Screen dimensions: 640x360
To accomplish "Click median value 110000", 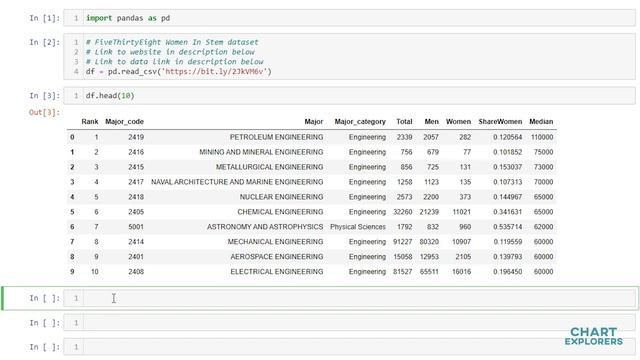I will [x=542, y=137].
